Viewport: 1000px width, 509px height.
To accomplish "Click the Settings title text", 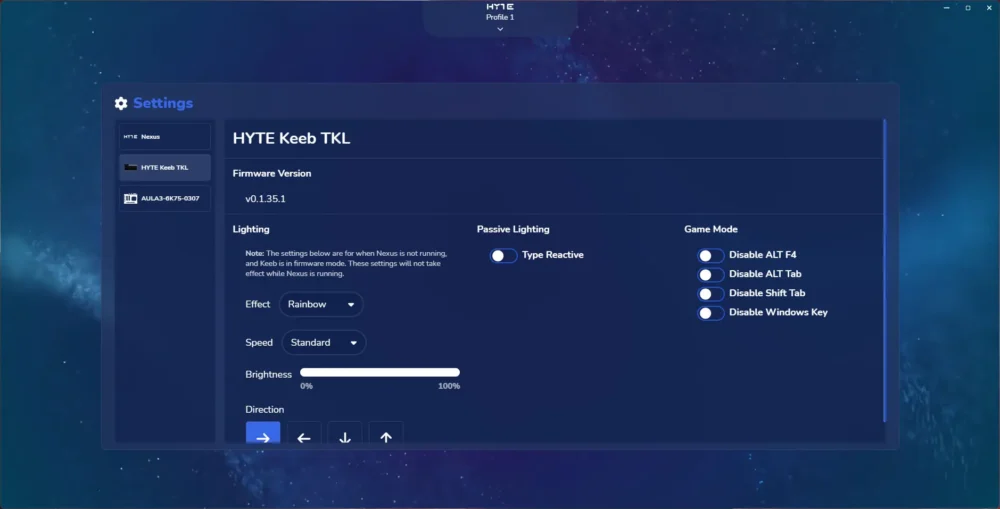I will [x=163, y=103].
